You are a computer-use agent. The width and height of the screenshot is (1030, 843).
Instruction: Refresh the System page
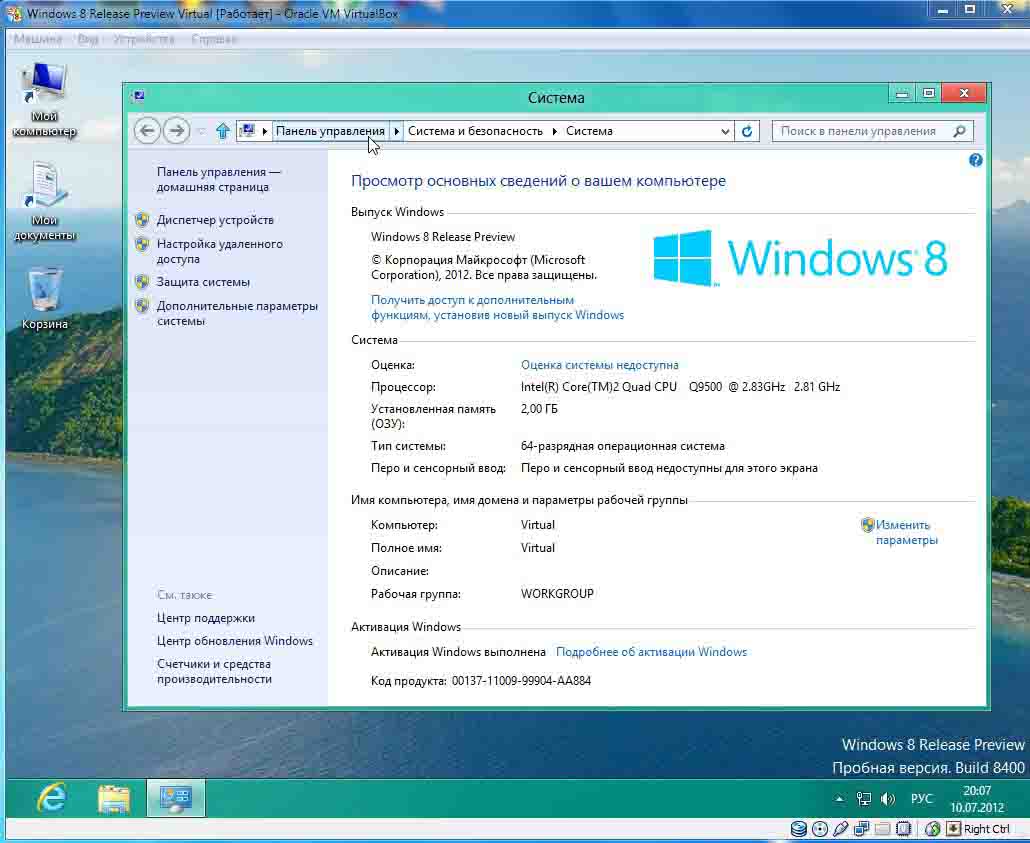747,131
